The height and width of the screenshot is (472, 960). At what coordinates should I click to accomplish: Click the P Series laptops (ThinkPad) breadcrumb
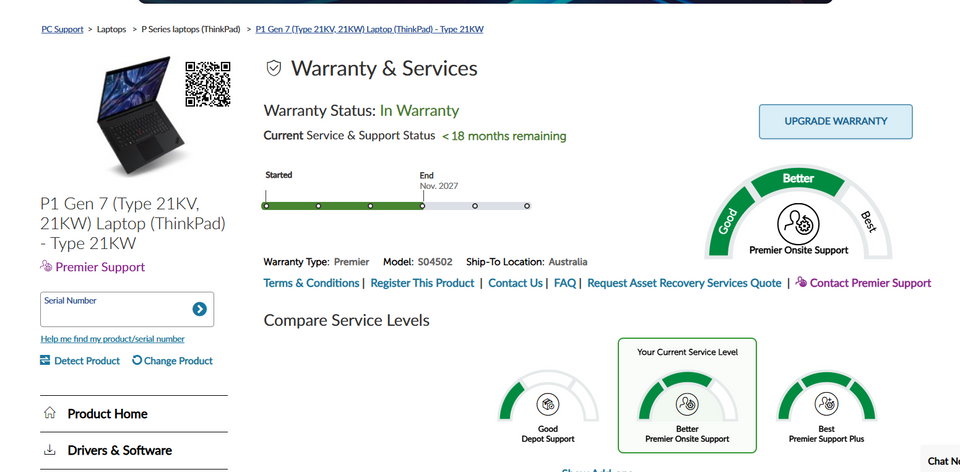pos(191,29)
